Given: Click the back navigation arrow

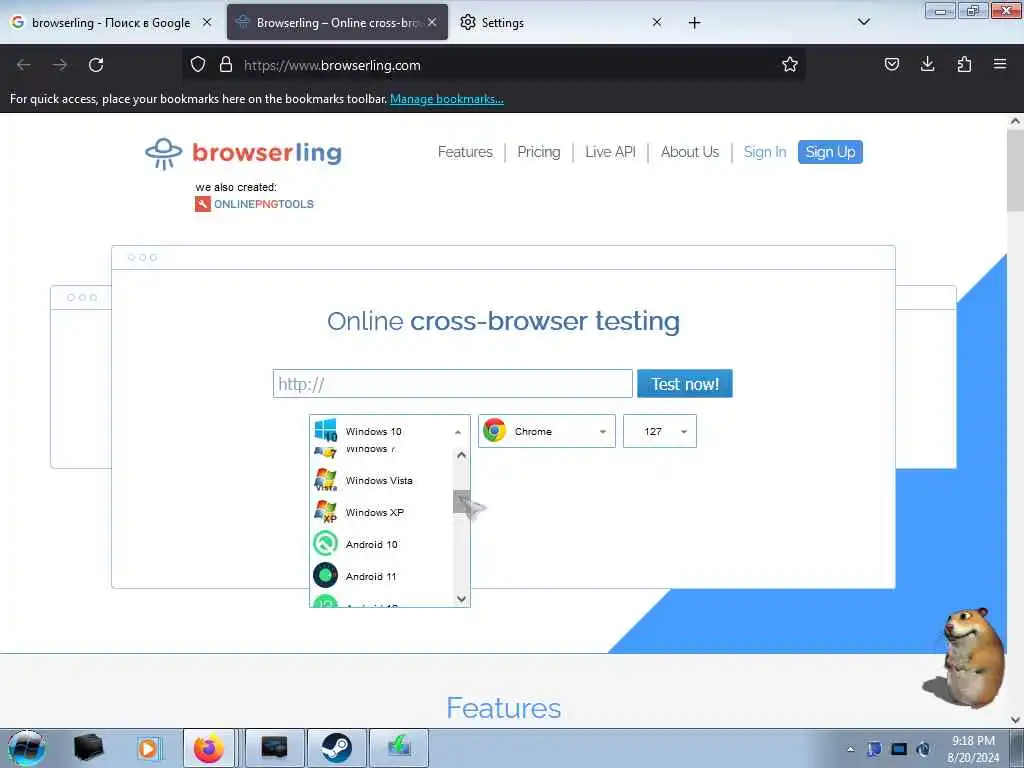Looking at the screenshot, I should (24, 65).
